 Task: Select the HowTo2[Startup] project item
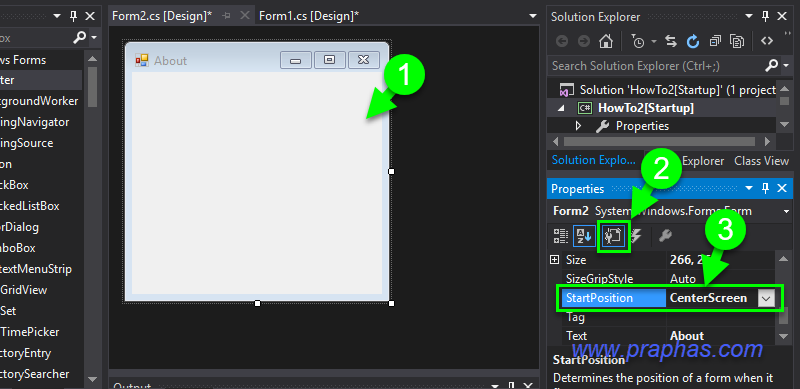pos(645,108)
